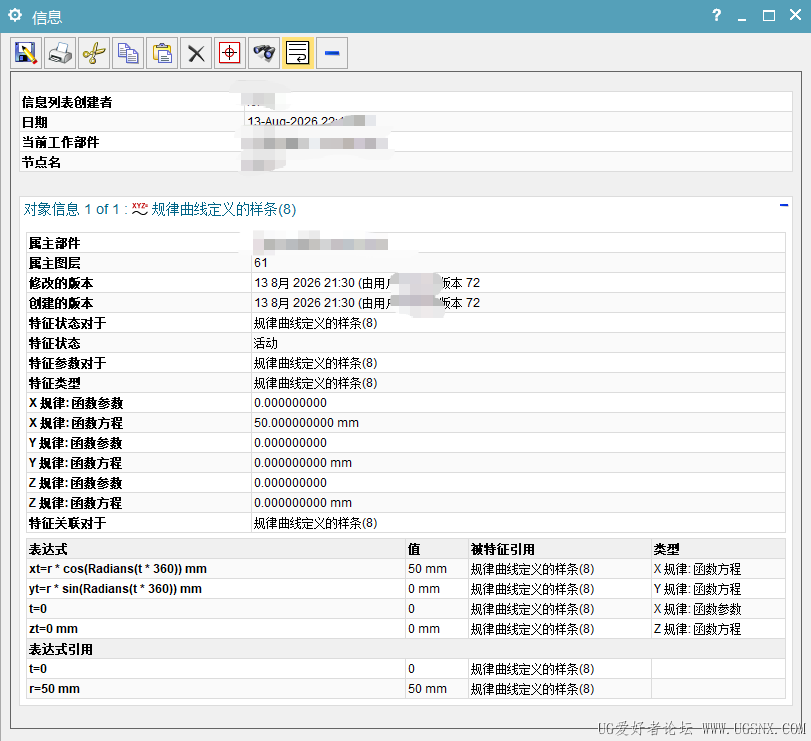
Task: Click the 属主图层 value 61
Action: pyautogui.click(x=261, y=263)
